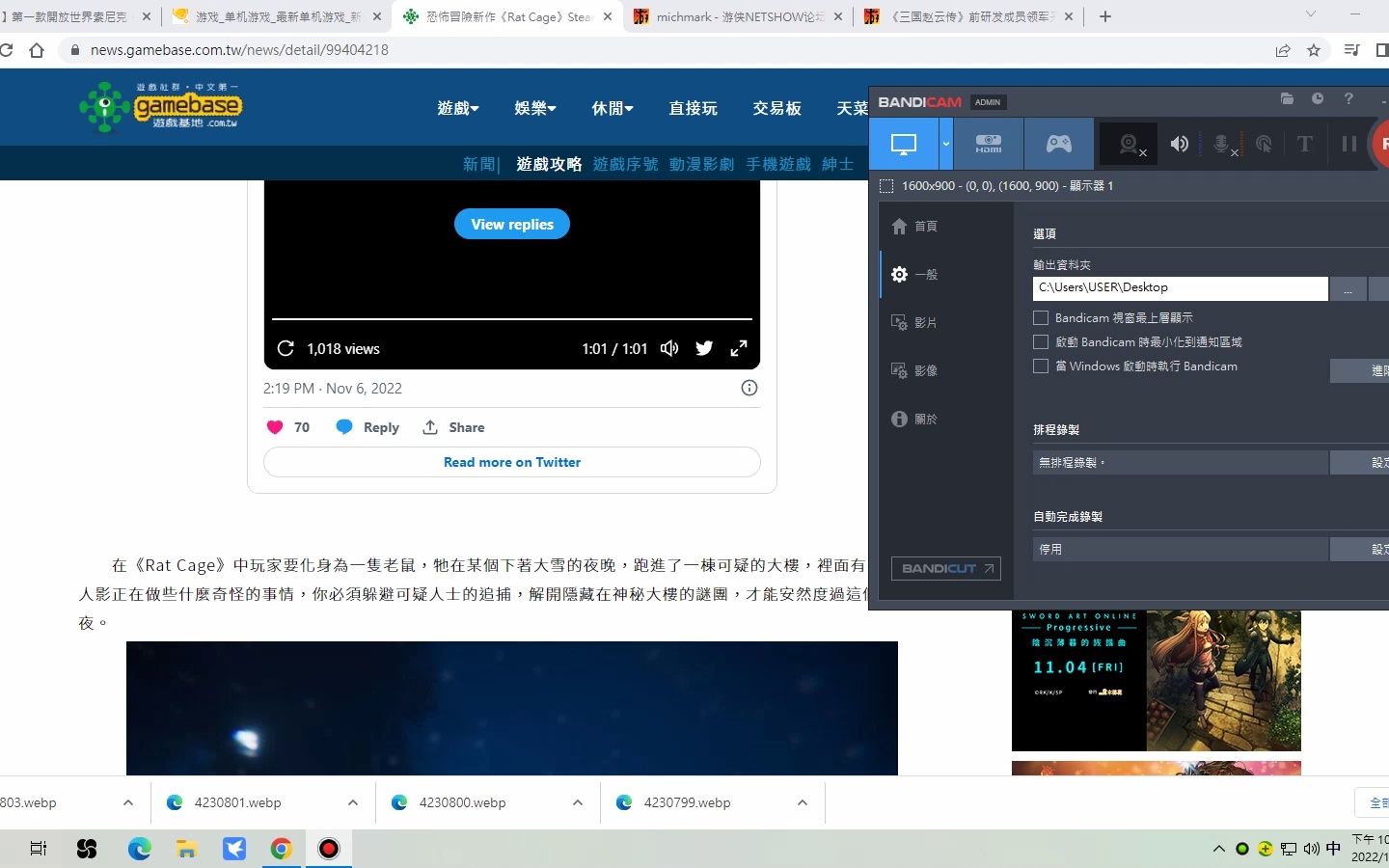Toggle the webcam overlay in Bandicam
The width and height of the screenshot is (1389, 868).
coord(1130,145)
